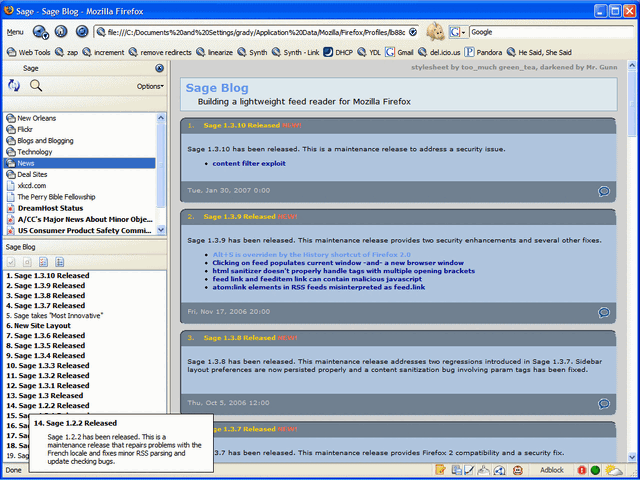Click feed list scrollbar up arrow
The width and height of the screenshot is (640, 480).
pyautogui.click(x=161, y=118)
